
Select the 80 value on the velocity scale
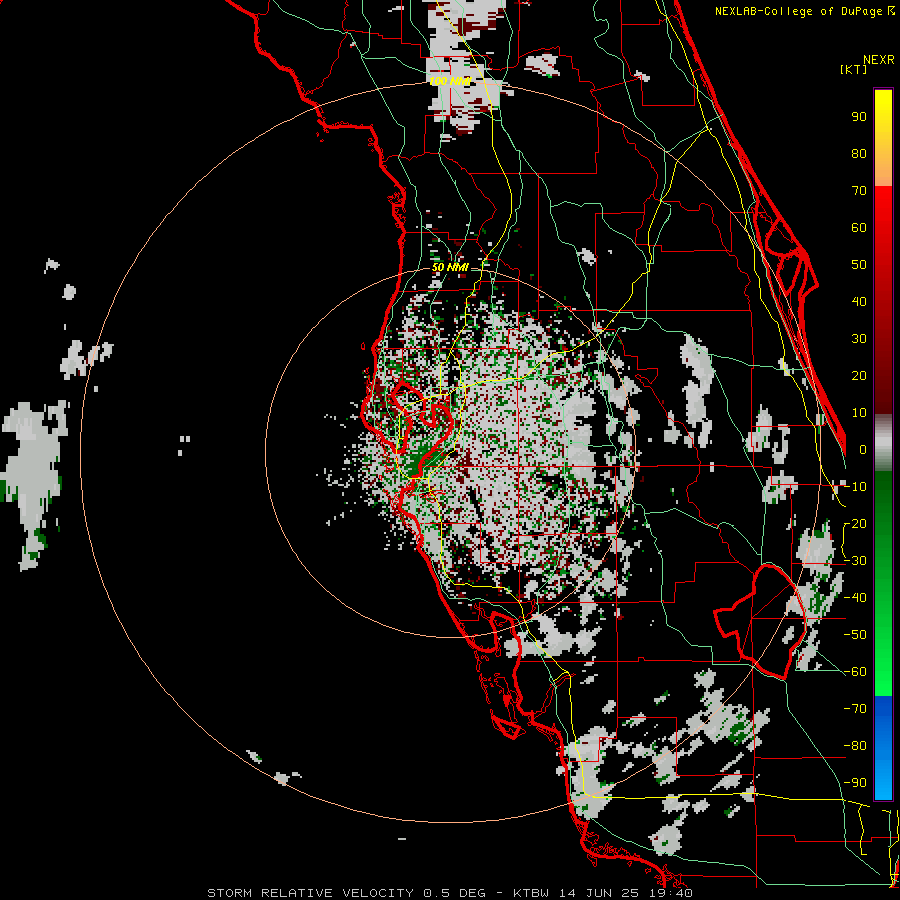click(859, 154)
